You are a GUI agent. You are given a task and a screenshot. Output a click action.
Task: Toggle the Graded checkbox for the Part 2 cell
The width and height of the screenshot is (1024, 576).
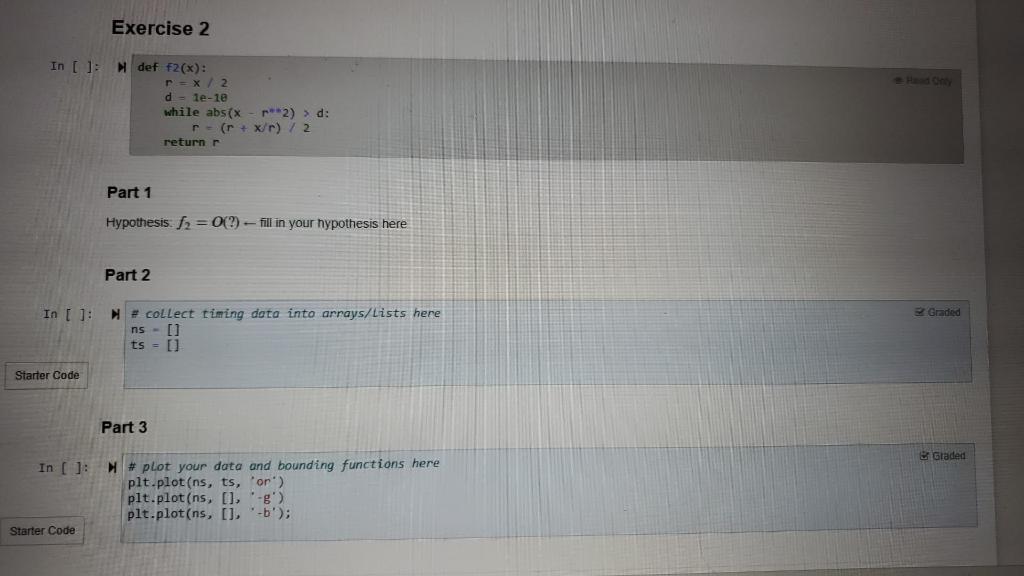click(936, 311)
